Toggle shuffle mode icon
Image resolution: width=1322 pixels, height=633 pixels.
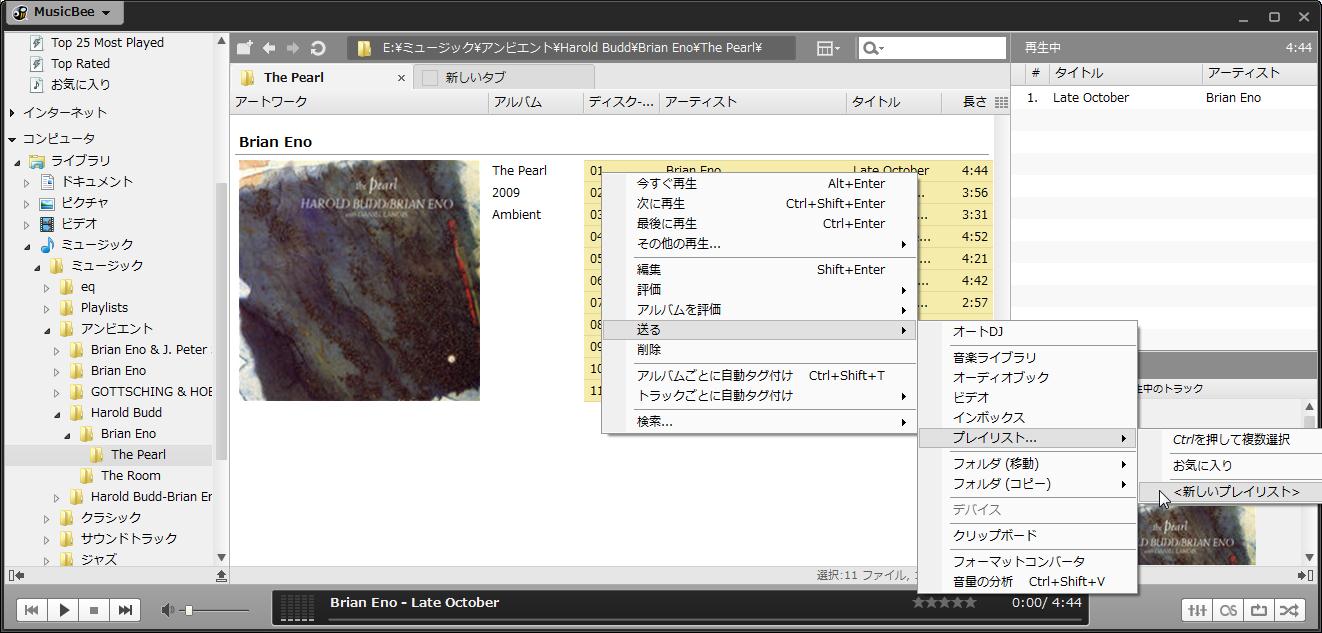(1290, 610)
